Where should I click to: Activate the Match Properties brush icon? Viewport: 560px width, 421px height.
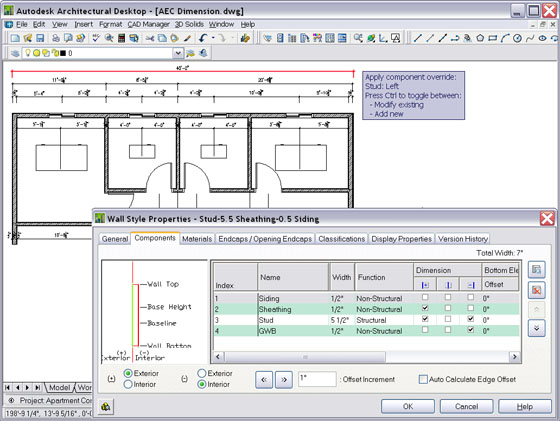point(188,38)
